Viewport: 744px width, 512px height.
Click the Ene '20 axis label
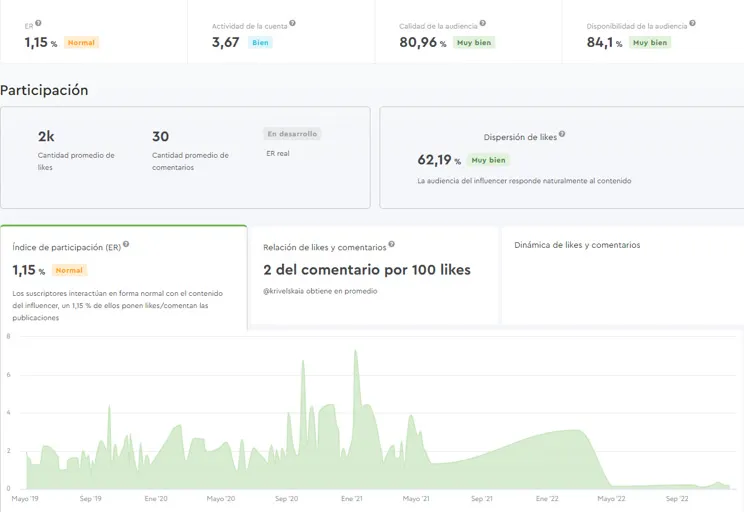[156, 499]
